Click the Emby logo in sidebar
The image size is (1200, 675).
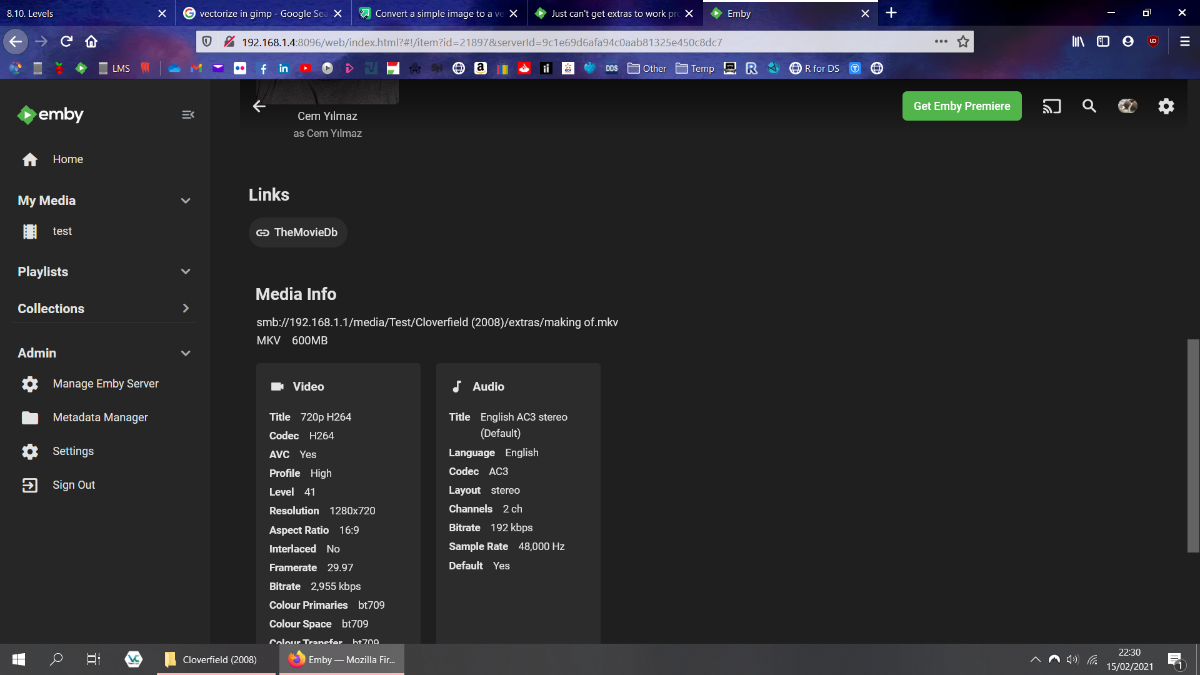click(51, 115)
